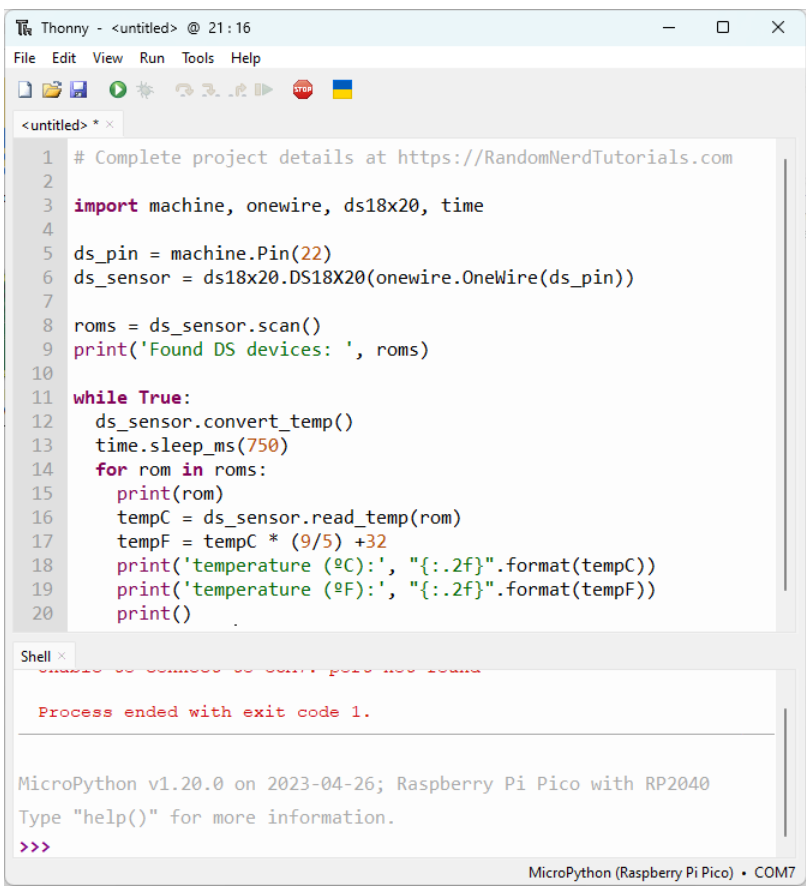
Task: Open a file using the folder icon
Action: (52, 89)
